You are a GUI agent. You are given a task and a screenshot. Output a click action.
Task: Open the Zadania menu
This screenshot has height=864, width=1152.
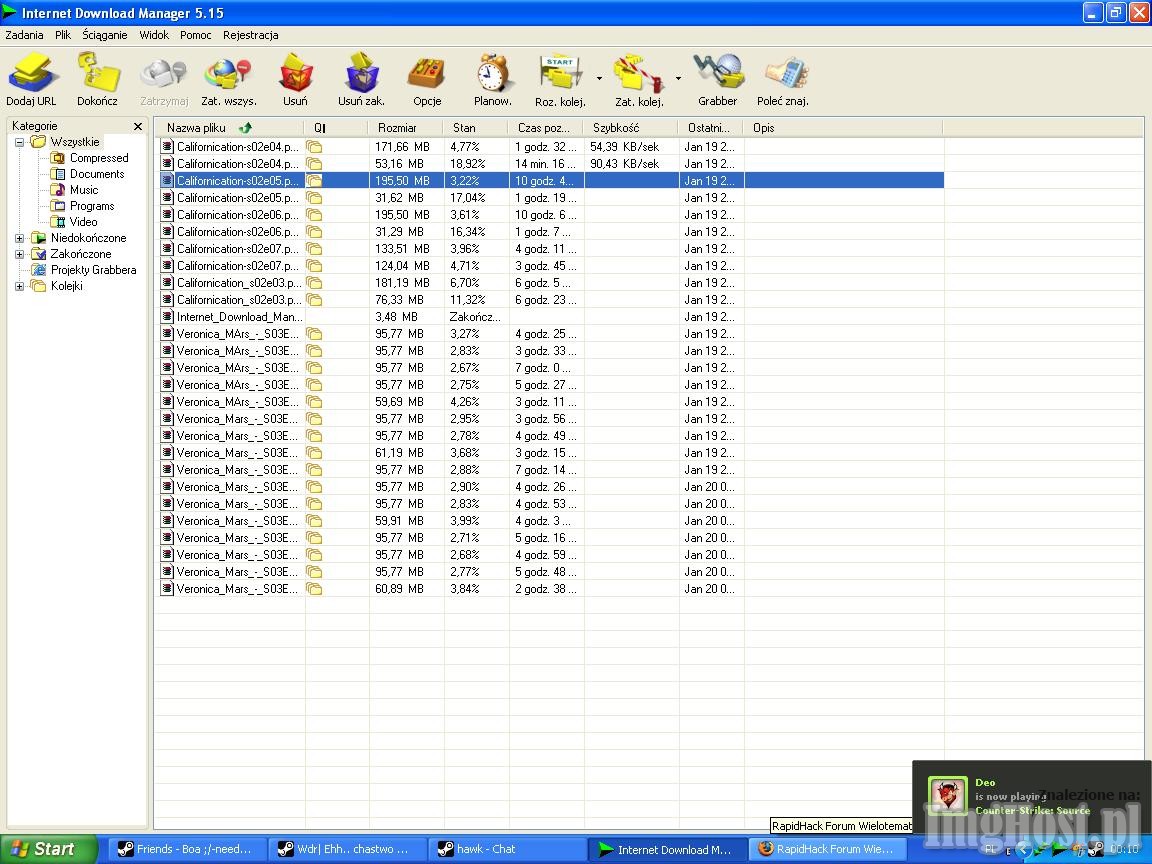pyautogui.click(x=24, y=35)
